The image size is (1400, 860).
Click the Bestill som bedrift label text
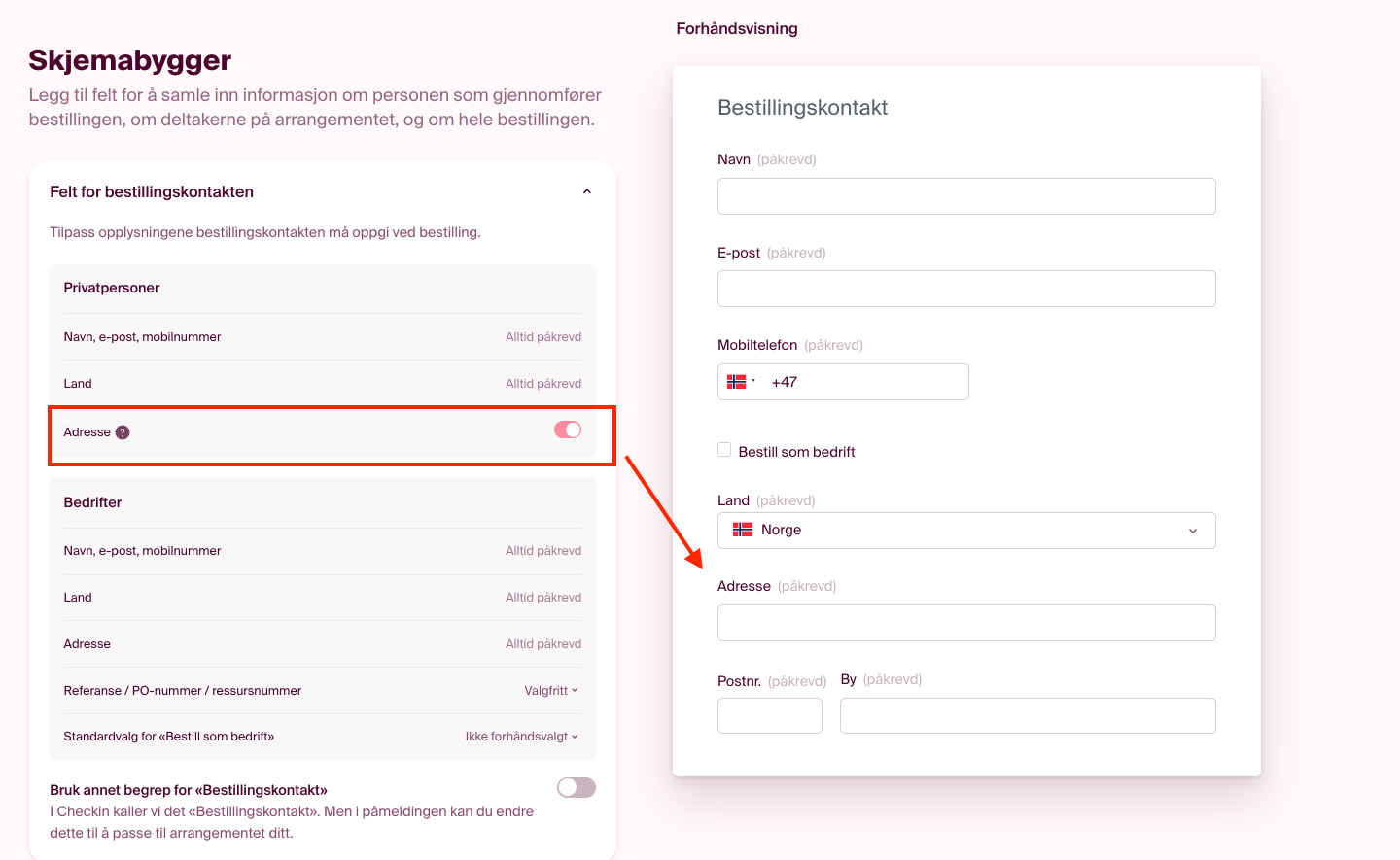pos(796,452)
